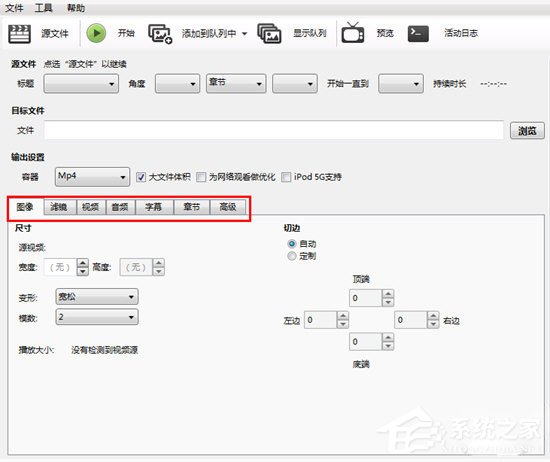Increase the 高度 value with up arrow
This screenshot has height=462, width=550.
(x=159, y=263)
